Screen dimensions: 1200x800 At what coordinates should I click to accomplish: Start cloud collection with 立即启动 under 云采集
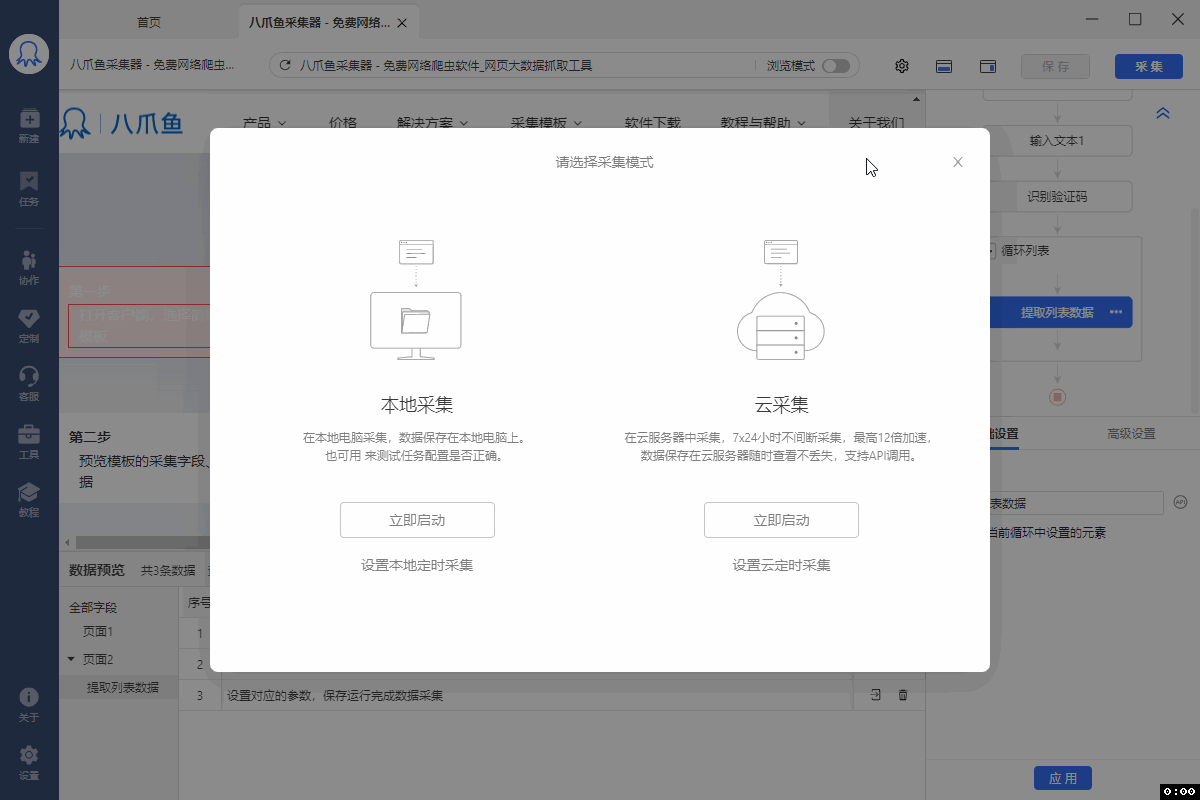781,520
